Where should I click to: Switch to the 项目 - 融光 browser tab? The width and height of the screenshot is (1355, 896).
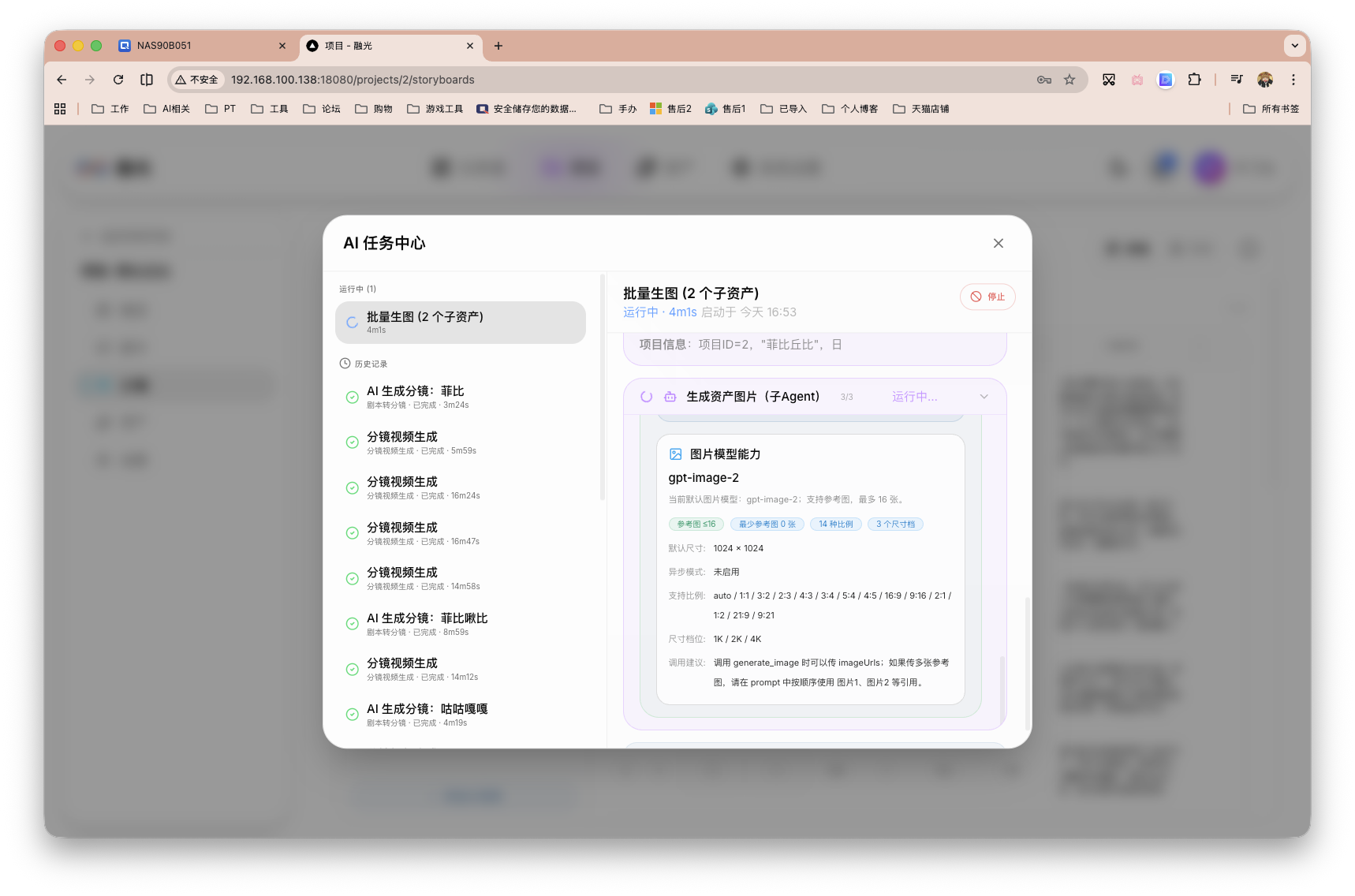pyautogui.click(x=390, y=46)
